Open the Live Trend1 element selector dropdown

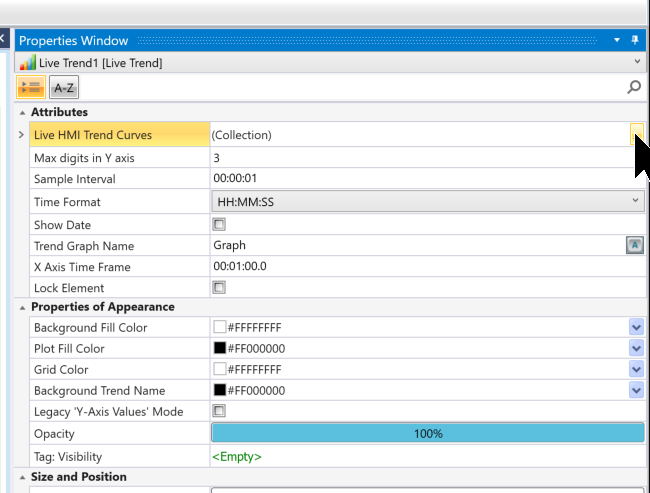(637, 62)
